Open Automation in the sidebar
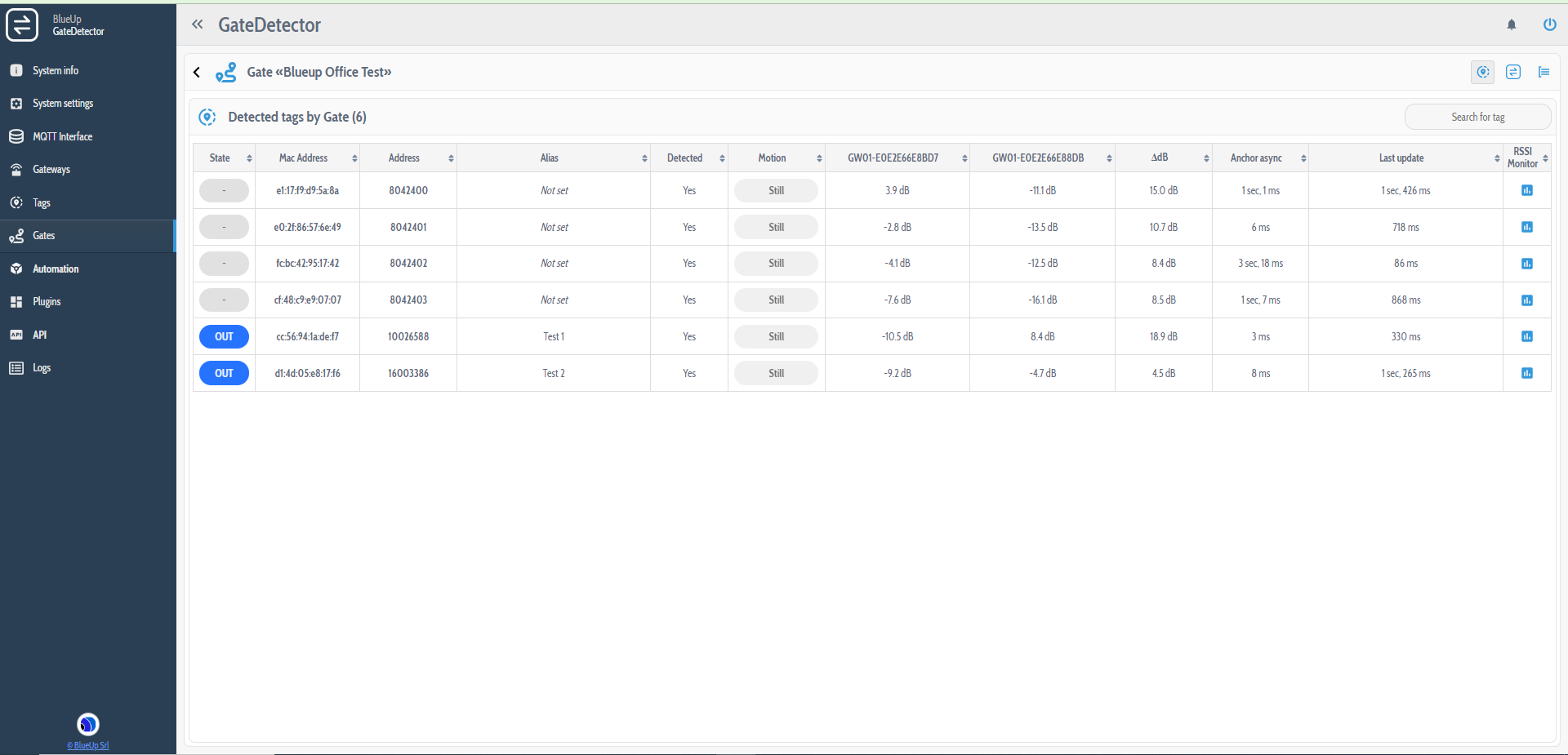Viewport: 1568px width, 755px height. (x=56, y=269)
